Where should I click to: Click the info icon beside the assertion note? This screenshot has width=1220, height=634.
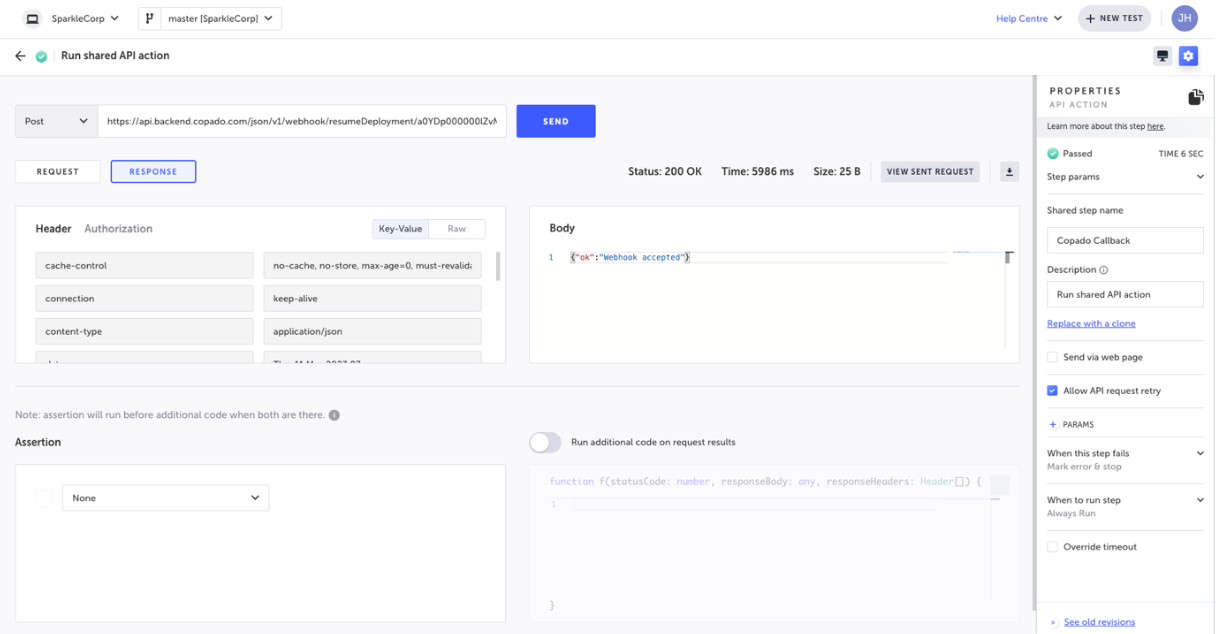pyautogui.click(x=334, y=415)
